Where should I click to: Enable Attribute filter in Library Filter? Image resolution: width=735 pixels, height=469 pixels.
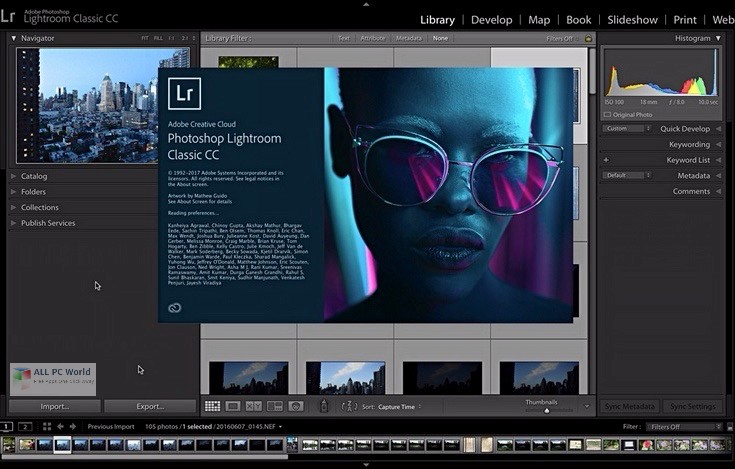tap(373, 38)
